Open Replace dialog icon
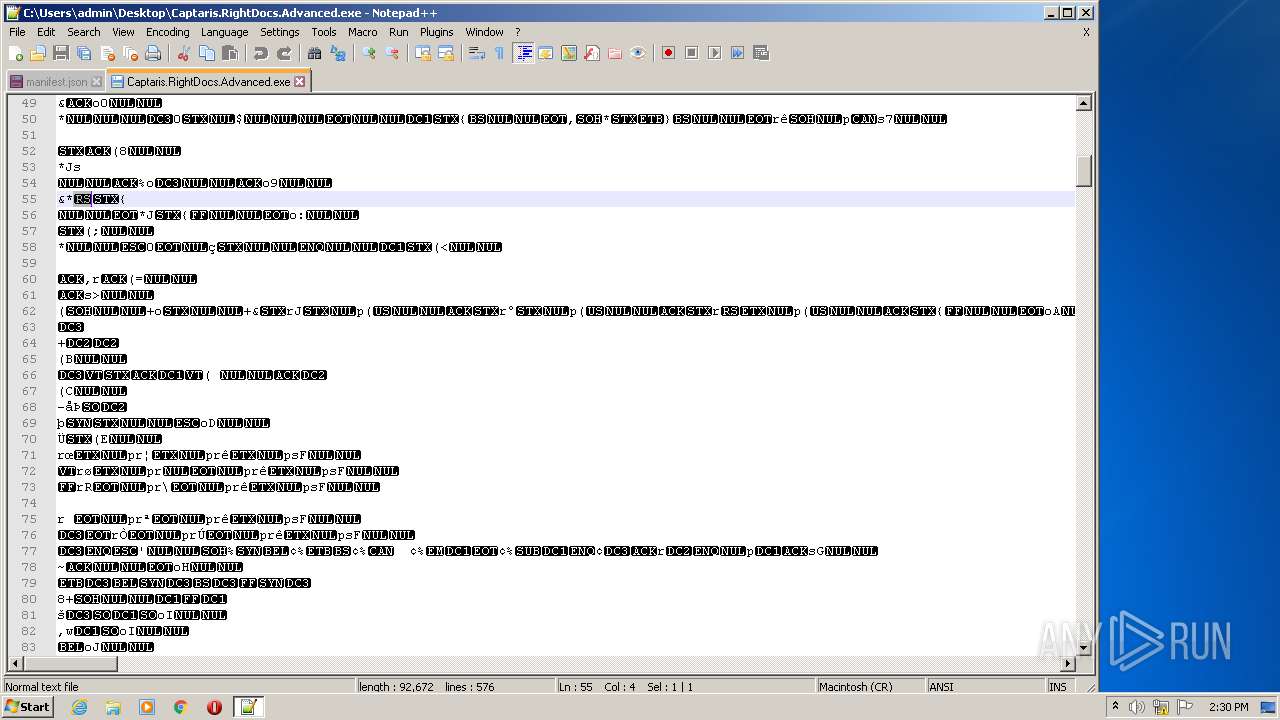The image size is (1280, 720). point(337,53)
